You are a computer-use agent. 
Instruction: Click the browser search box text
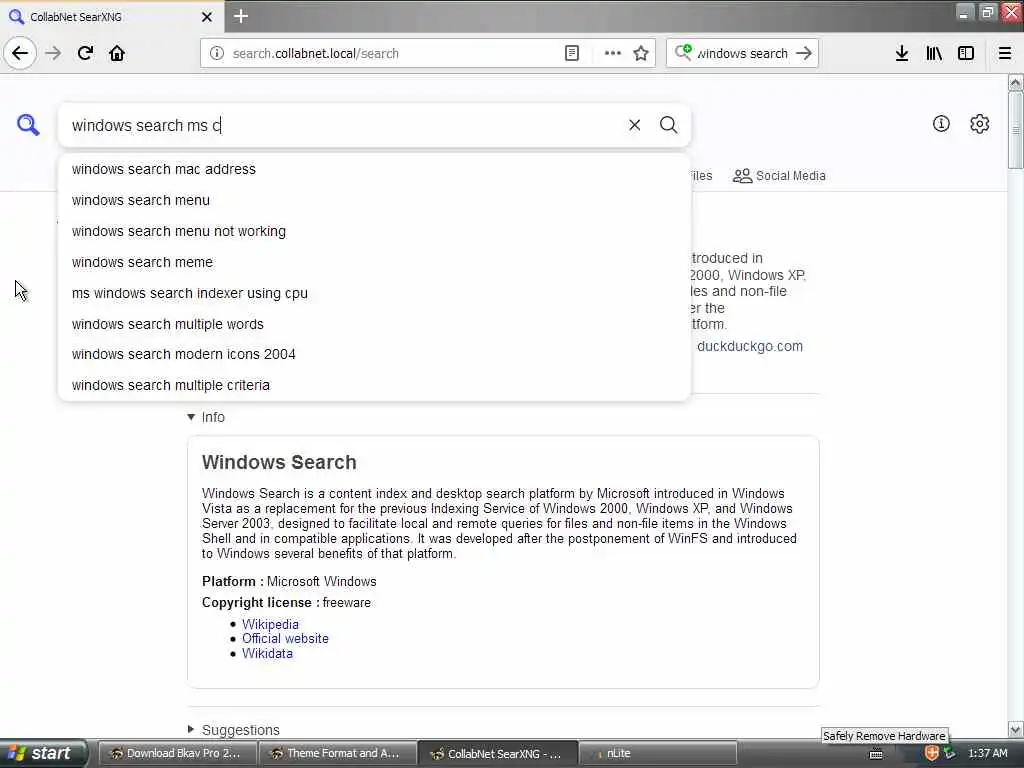coord(743,54)
